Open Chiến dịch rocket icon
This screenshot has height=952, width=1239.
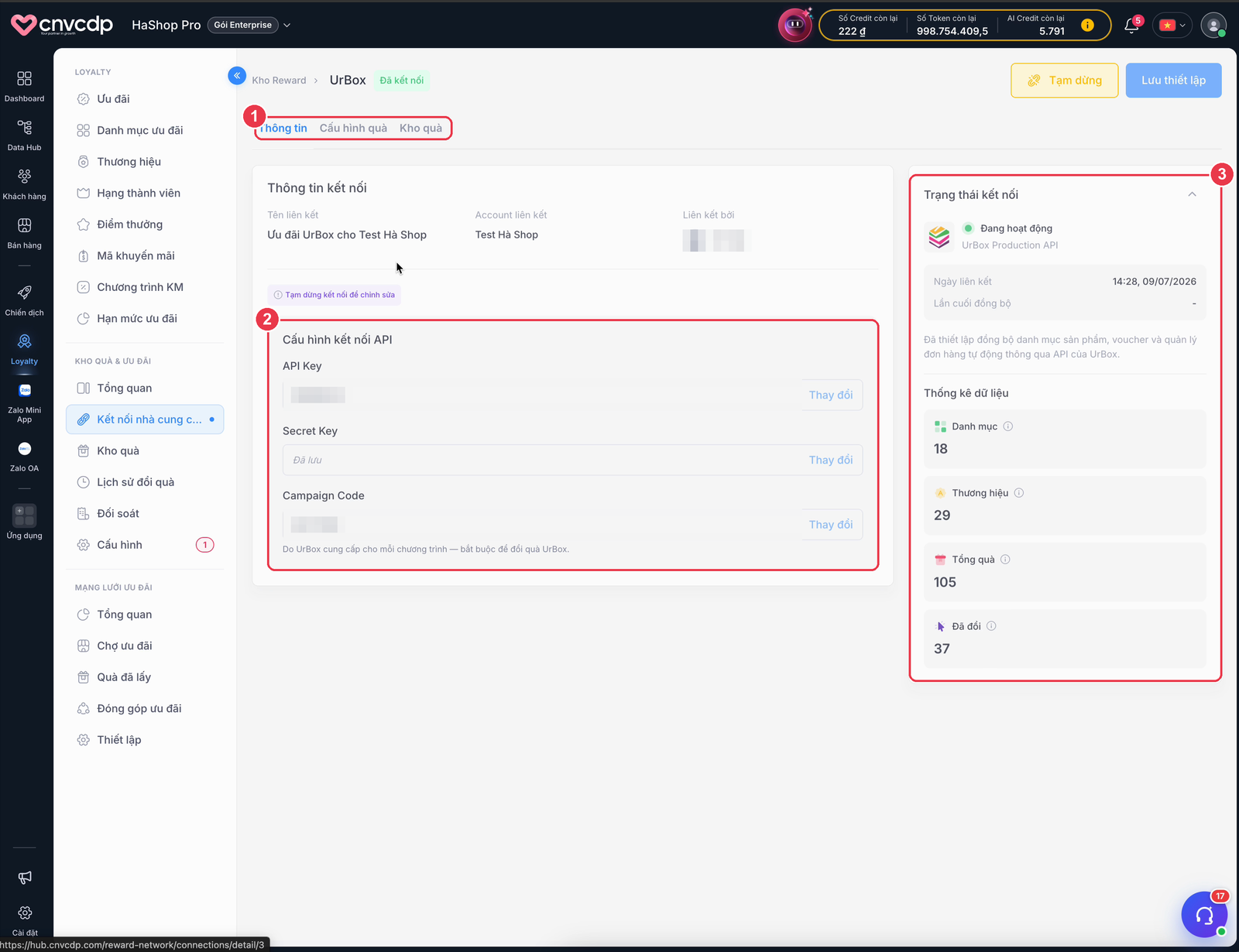25,293
